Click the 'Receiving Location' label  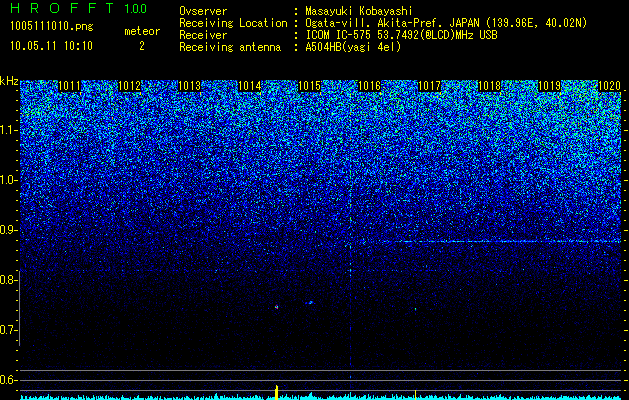[233, 23]
